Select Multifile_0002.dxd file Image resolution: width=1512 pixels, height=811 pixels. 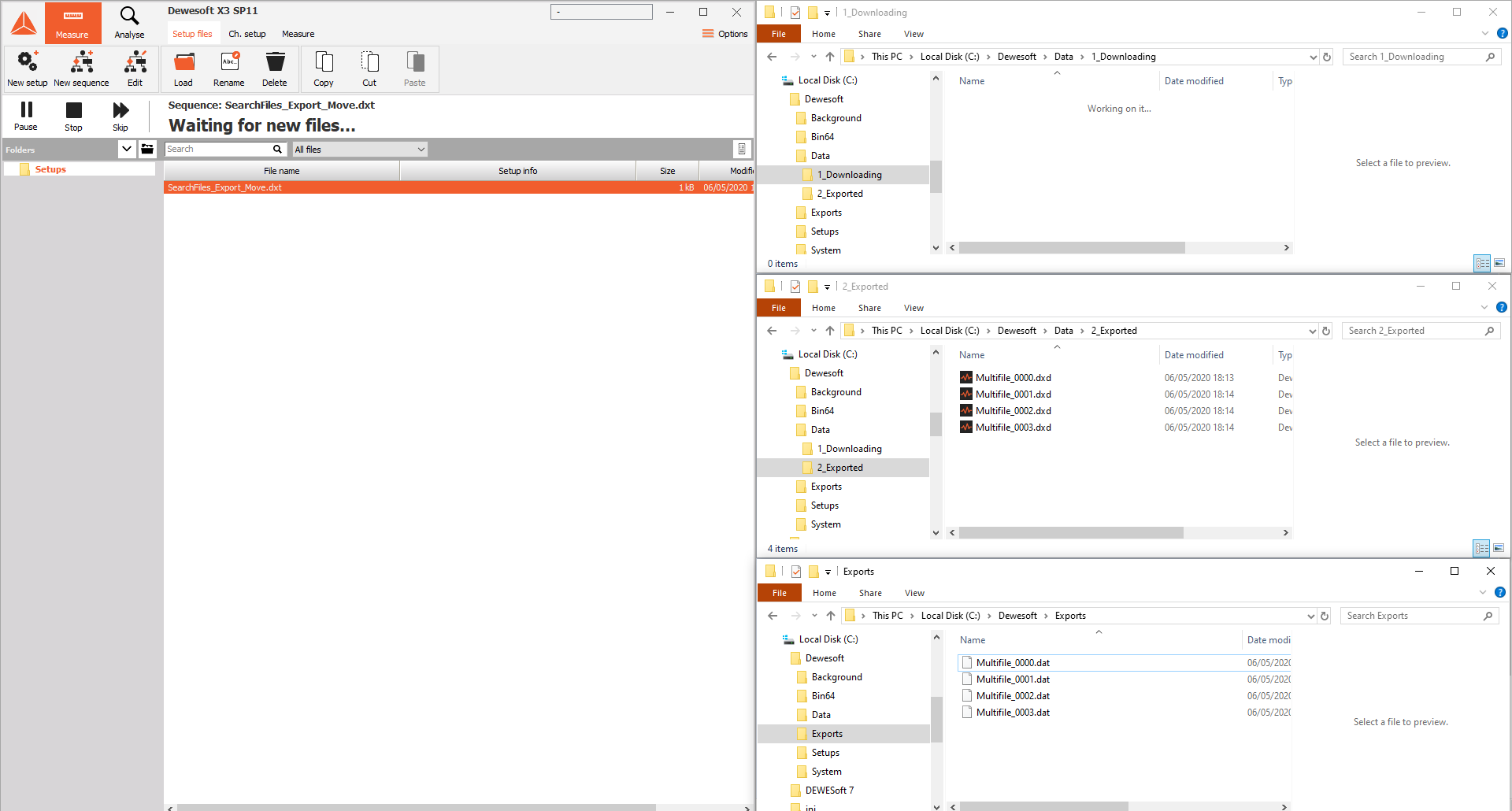tap(1013, 411)
